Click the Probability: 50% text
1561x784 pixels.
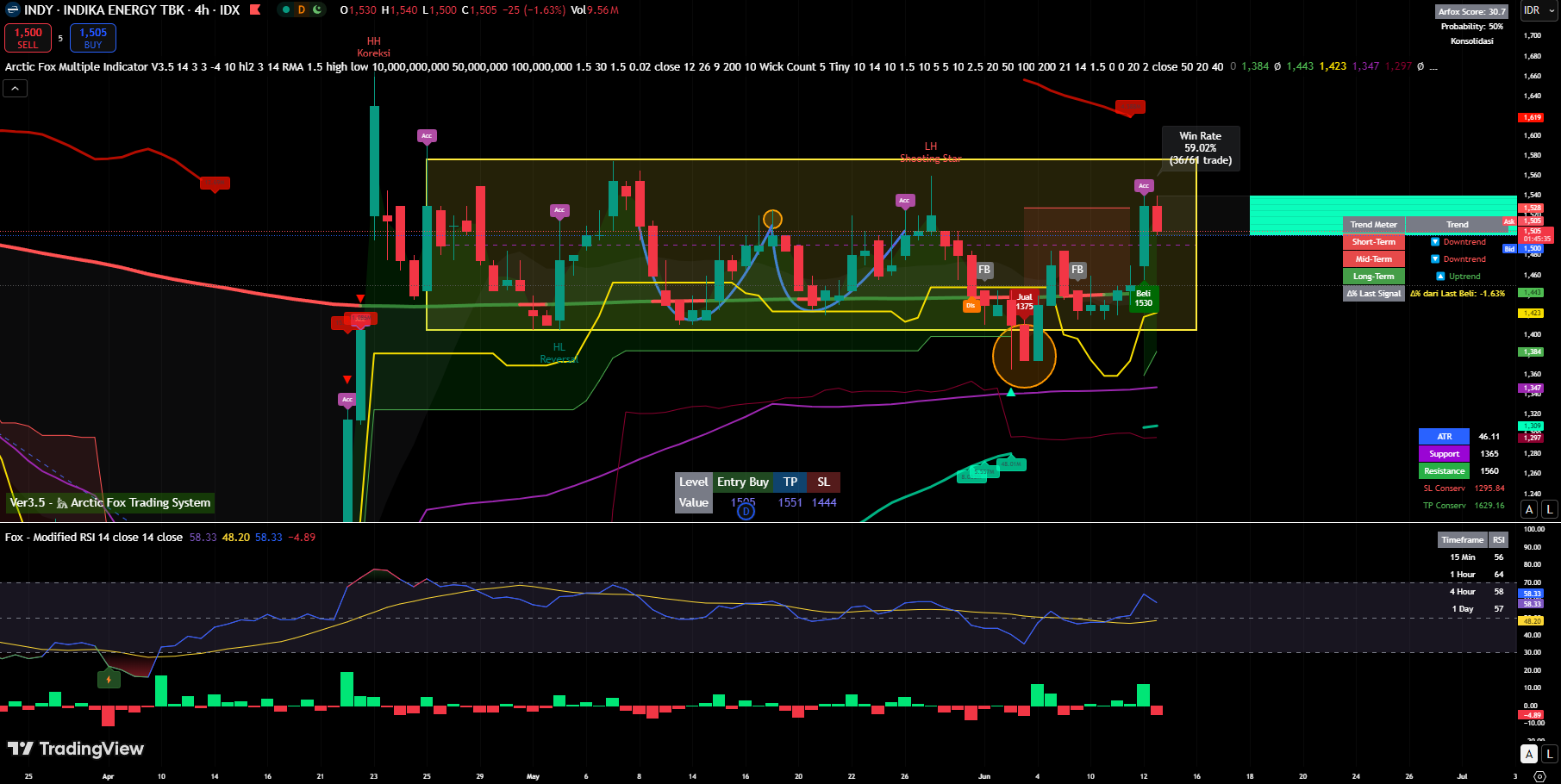tap(1472, 27)
